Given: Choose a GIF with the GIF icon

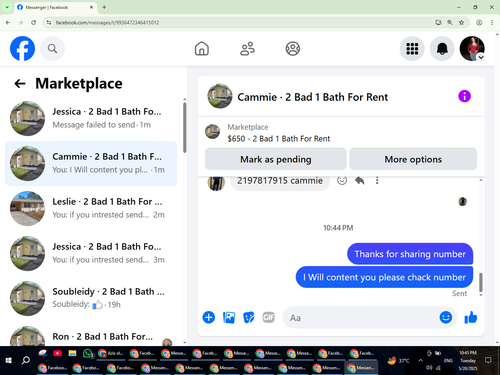Looking at the screenshot, I should [x=268, y=317].
